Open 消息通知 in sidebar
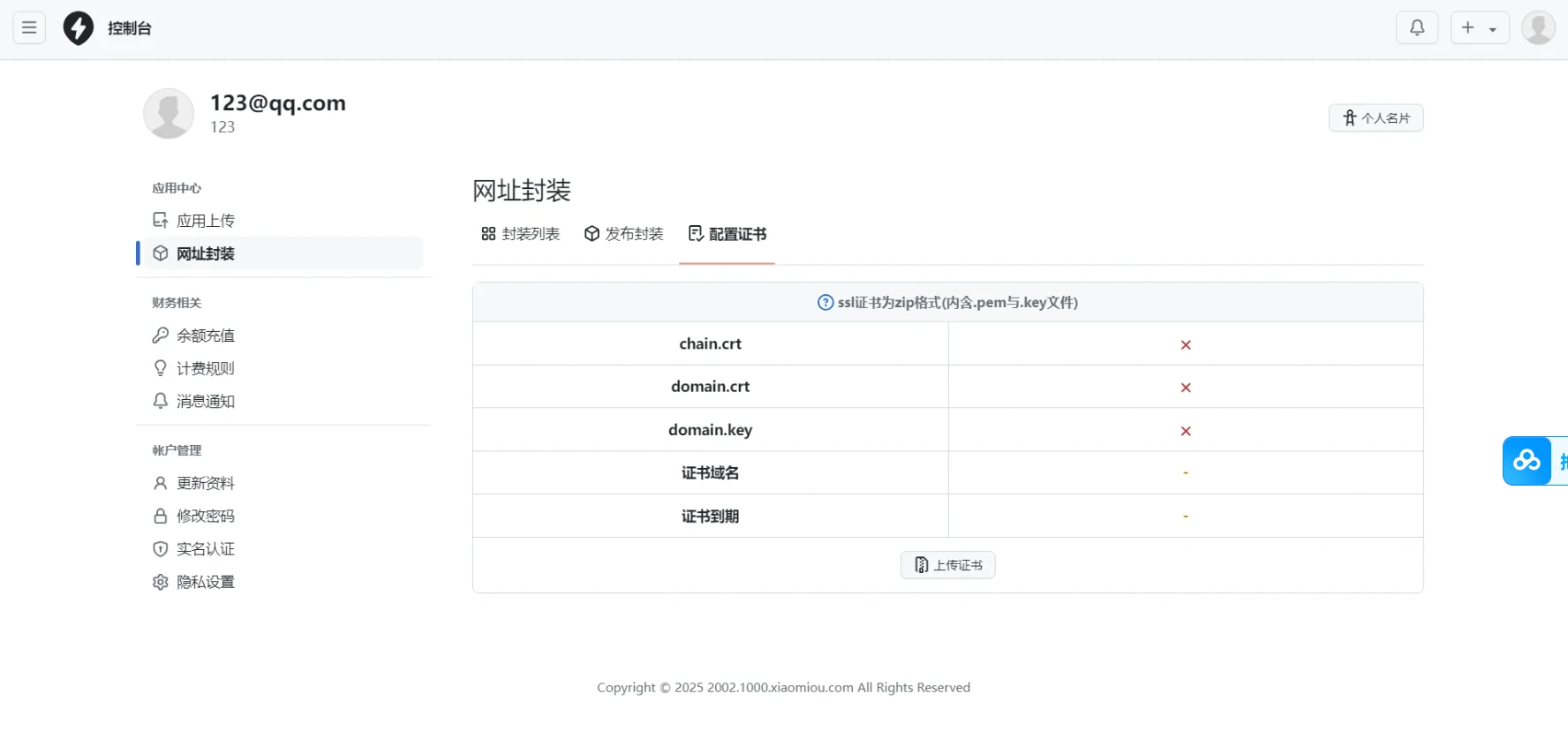1568x739 pixels. point(205,402)
